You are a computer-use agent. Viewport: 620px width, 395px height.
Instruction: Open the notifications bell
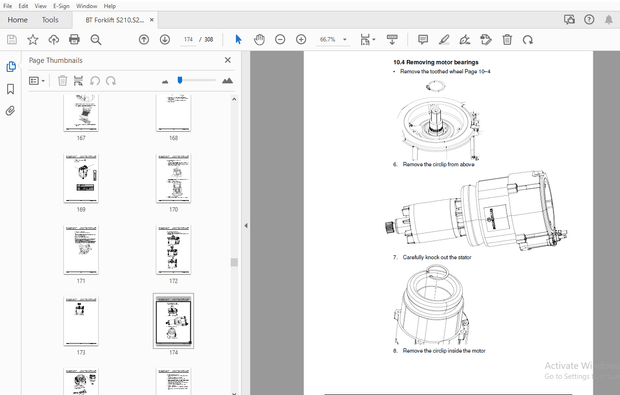609,20
